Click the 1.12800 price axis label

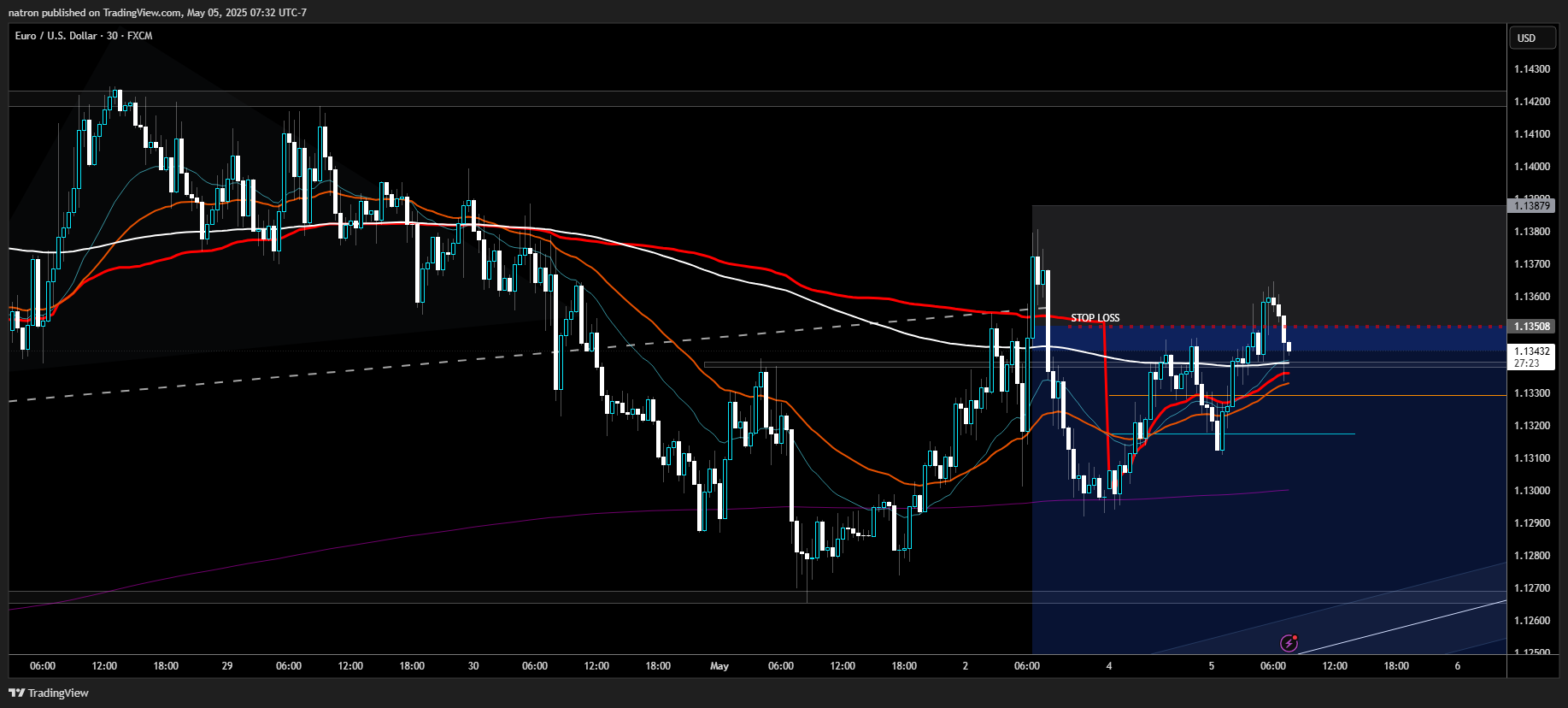[1531, 556]
